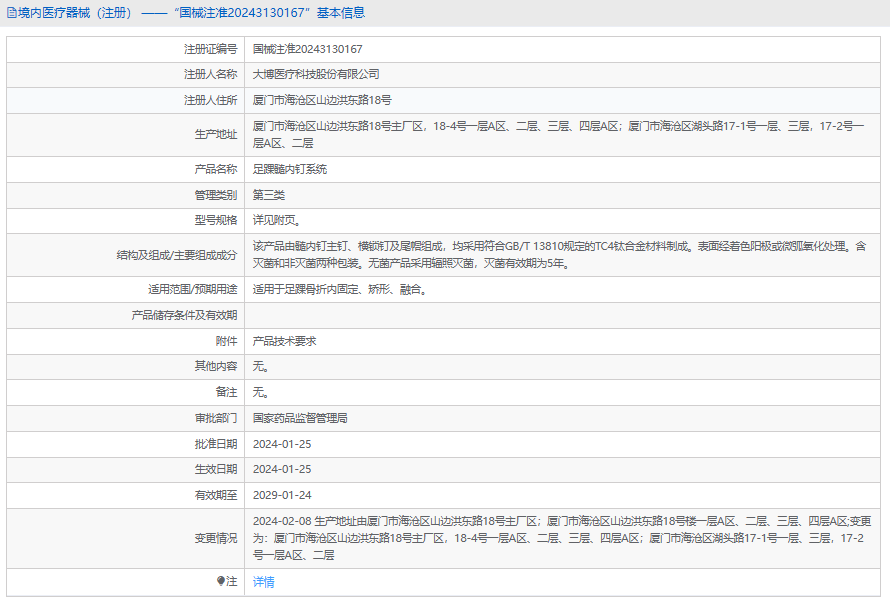
Task: Click the 详见附页 specification value
Action: [x=275, y=220]
